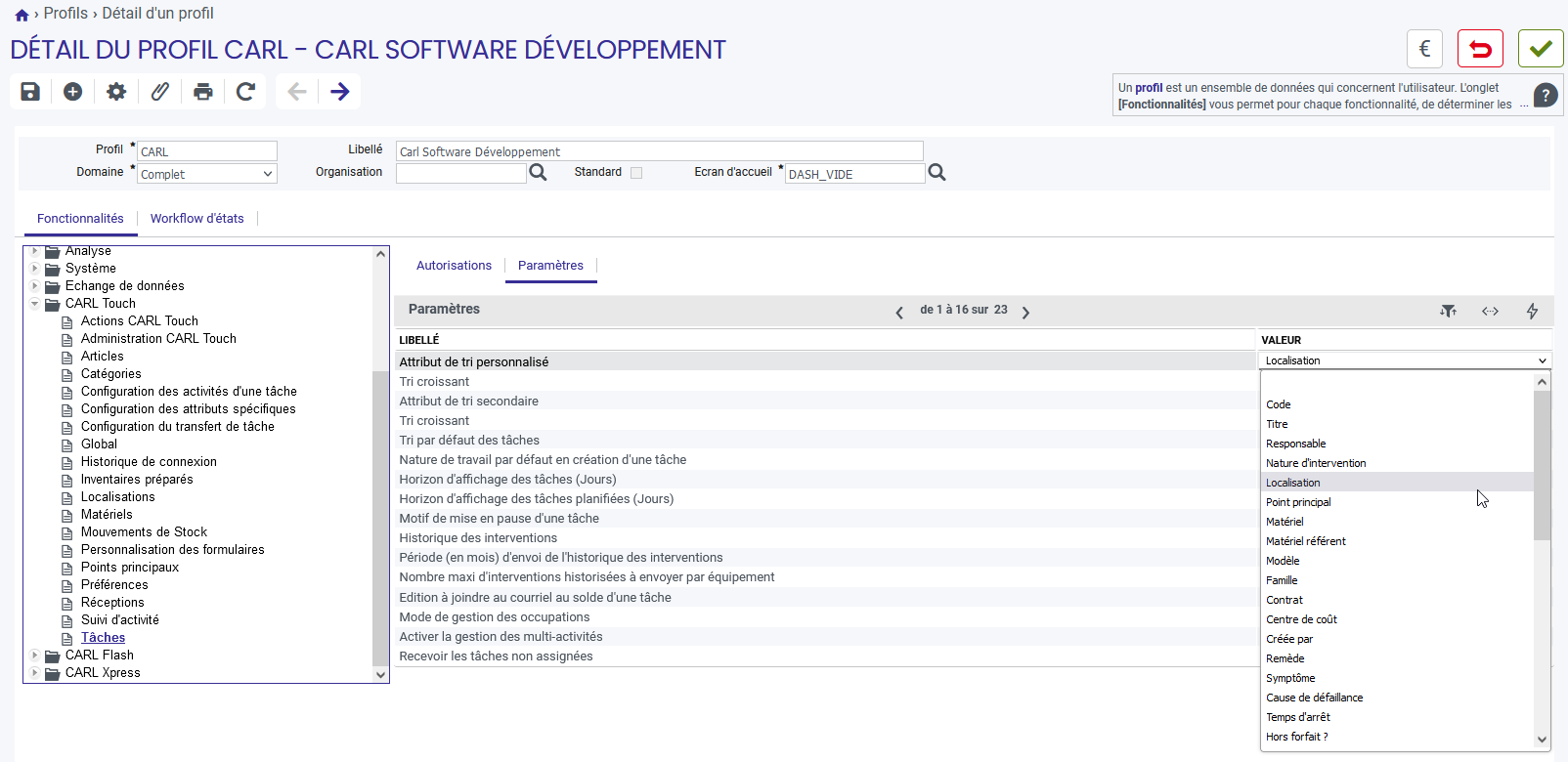The height and width of the screenshot is (762, 1568).
Task: Click the save floppy disk icon
Action: coord(30,92)
